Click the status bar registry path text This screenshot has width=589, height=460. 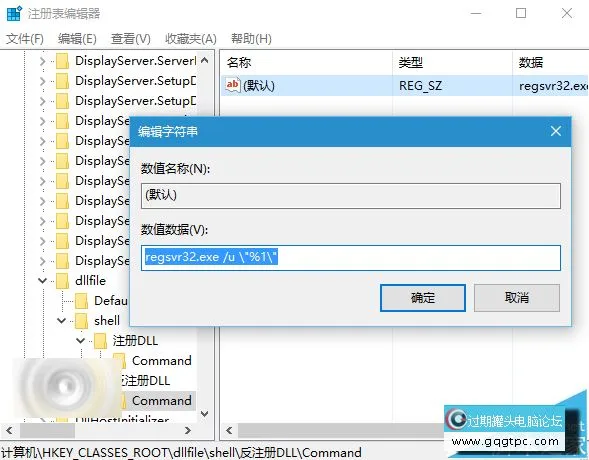[181, 452]
